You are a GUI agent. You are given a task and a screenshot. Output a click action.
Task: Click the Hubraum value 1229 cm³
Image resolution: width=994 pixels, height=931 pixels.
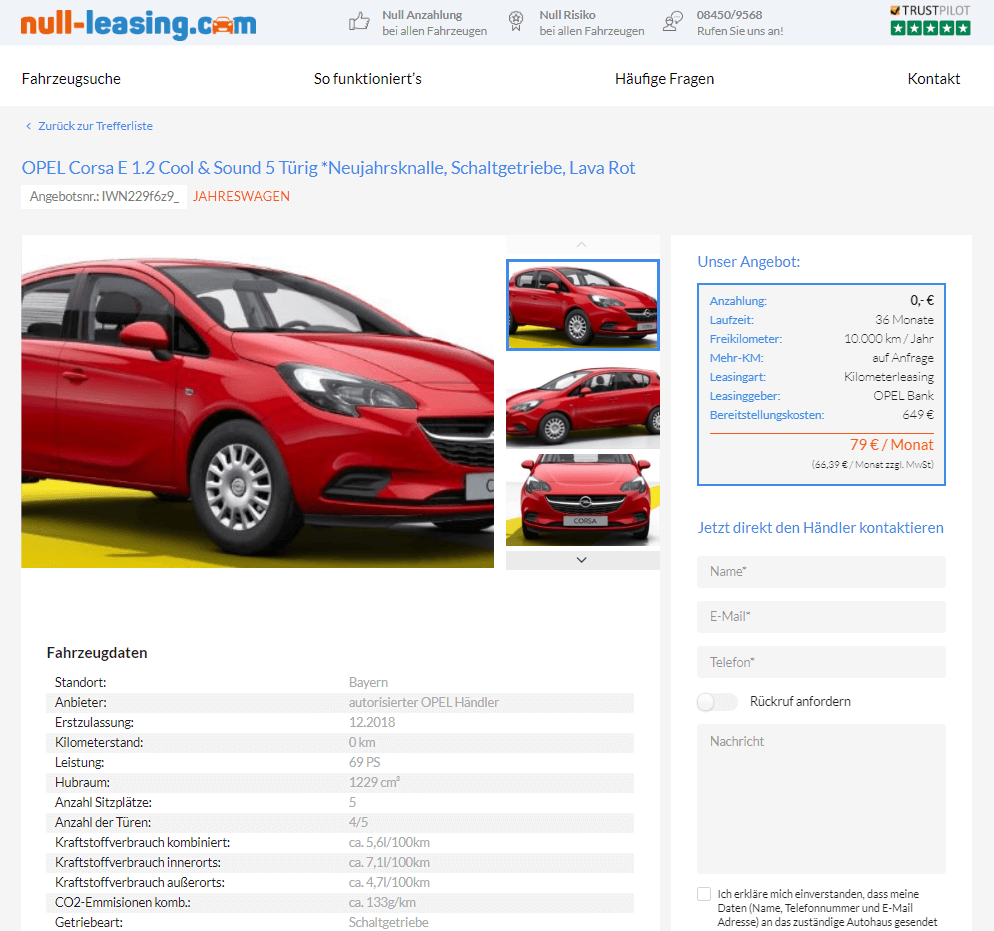click(374, 783)
